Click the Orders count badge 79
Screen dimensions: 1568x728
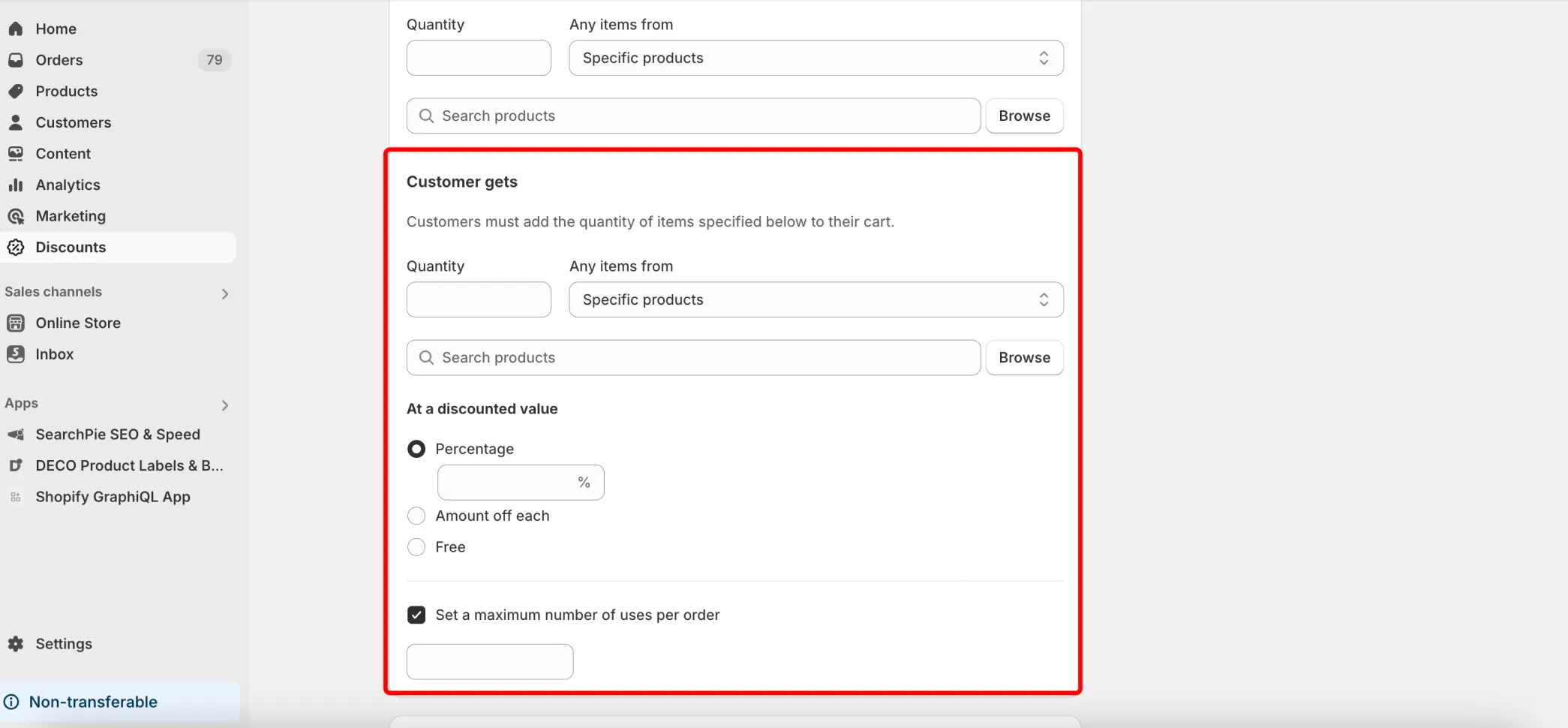pyautogui.click(x=215, y=60)
